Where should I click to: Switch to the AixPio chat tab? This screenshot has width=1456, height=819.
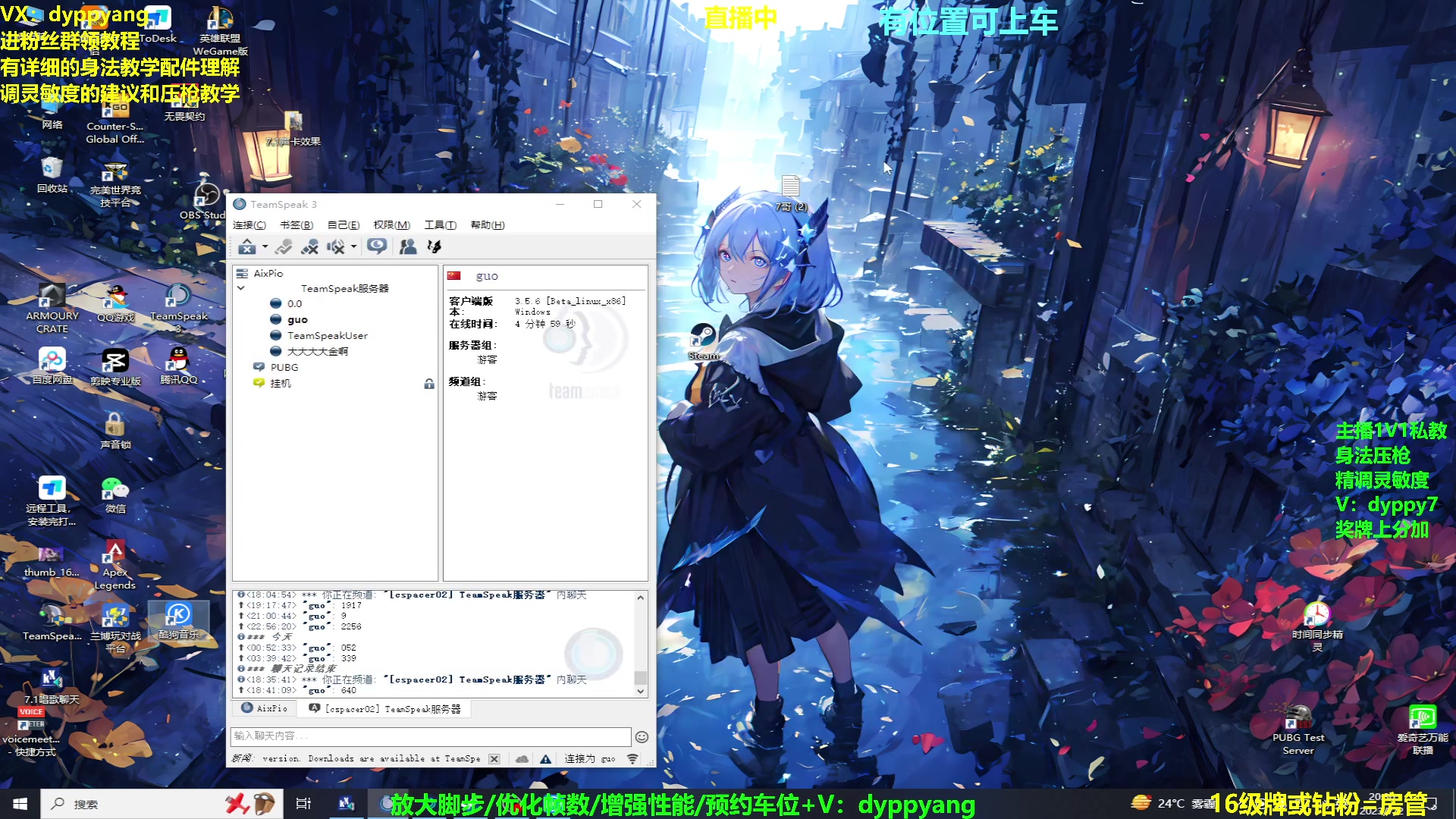click(265, 708)
